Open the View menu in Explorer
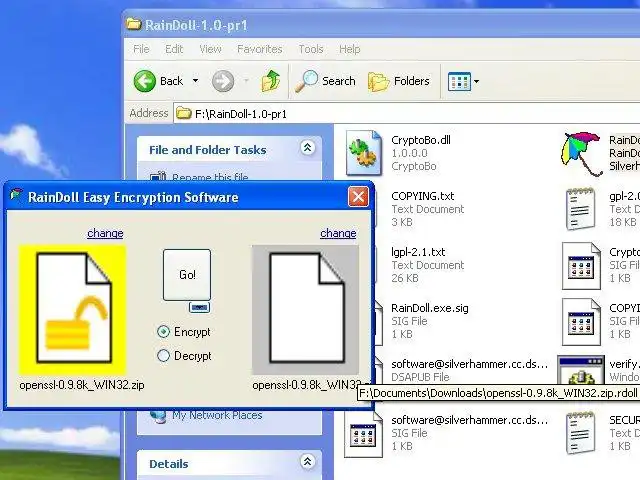Viewport: 640px width, 480px height. 210,49
